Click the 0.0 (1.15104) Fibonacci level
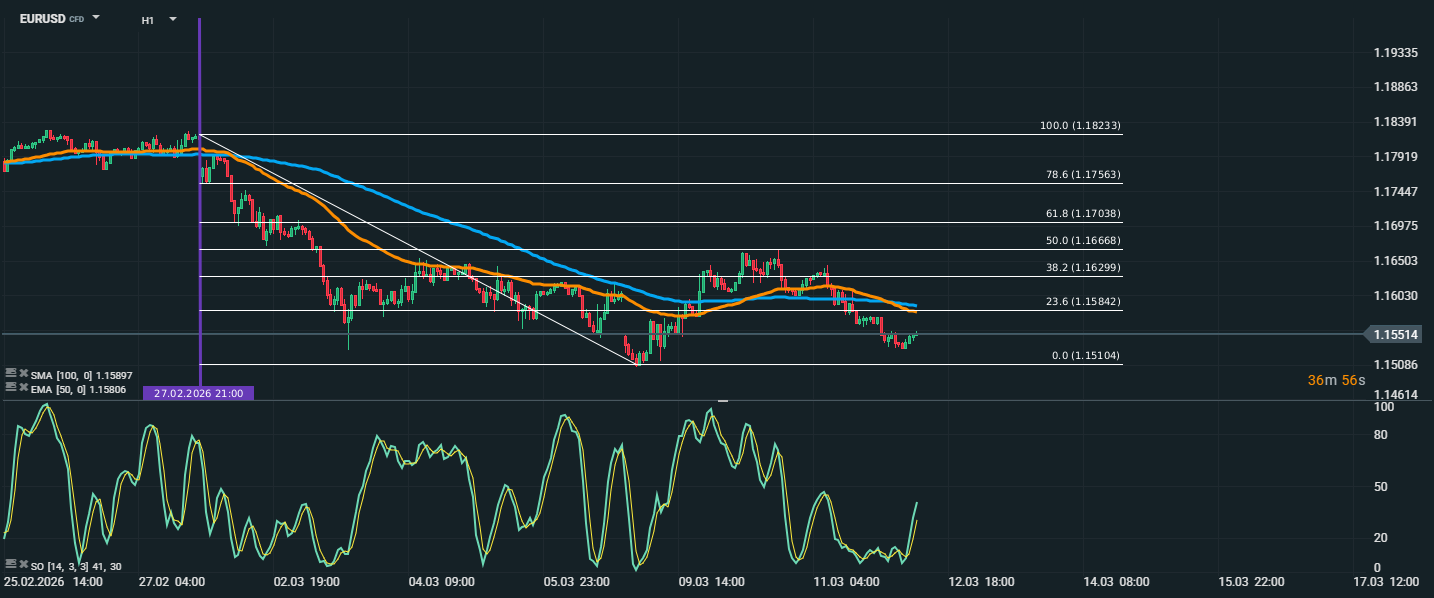1434x598 pixels. tap(1084, 356)
